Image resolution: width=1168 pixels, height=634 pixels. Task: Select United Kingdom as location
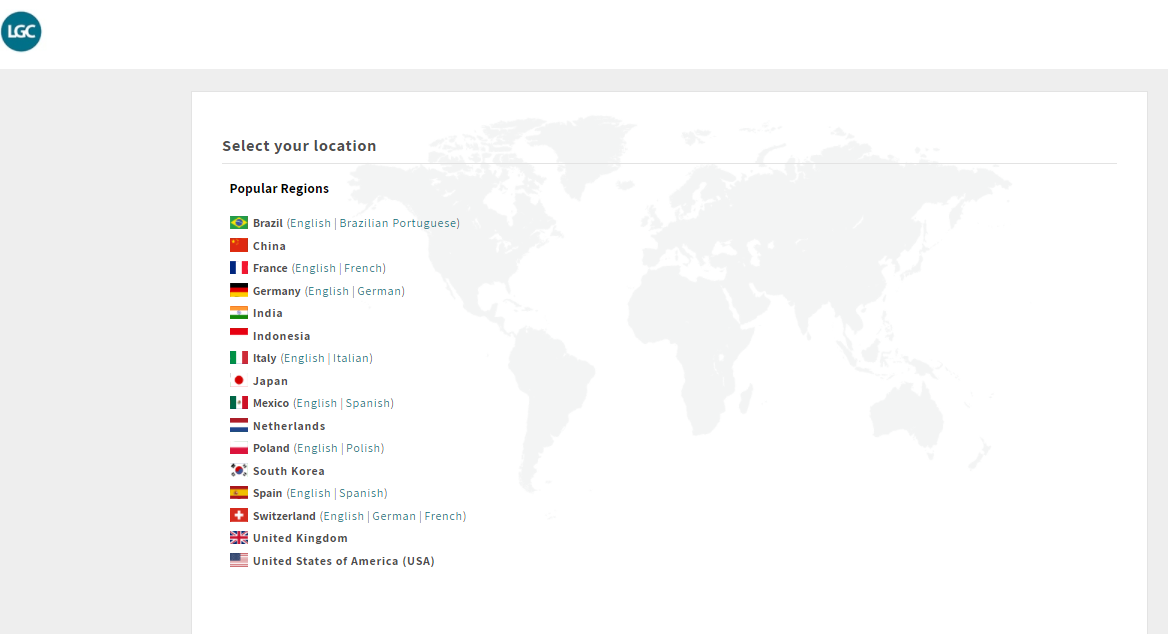click(x=300, y=538)
